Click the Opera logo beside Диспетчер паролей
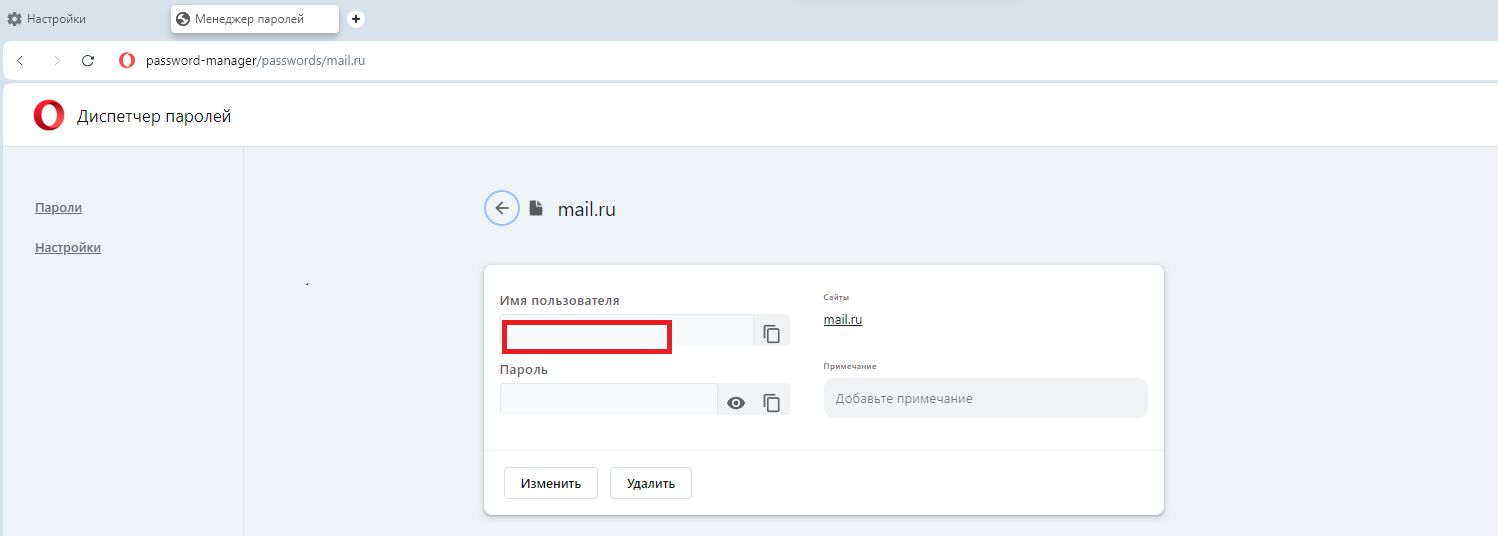Screen dimensions: 1498x536 [48, 117]
